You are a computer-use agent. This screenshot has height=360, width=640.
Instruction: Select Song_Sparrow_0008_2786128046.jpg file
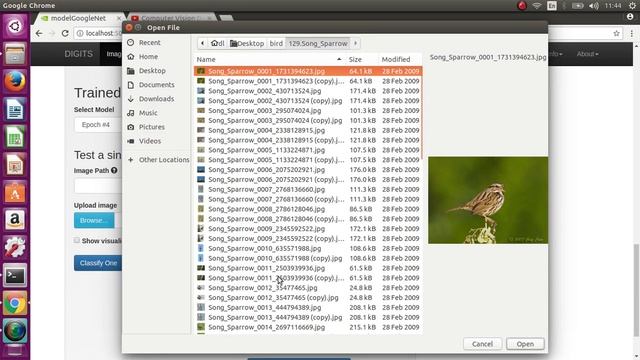coord(308,209)
